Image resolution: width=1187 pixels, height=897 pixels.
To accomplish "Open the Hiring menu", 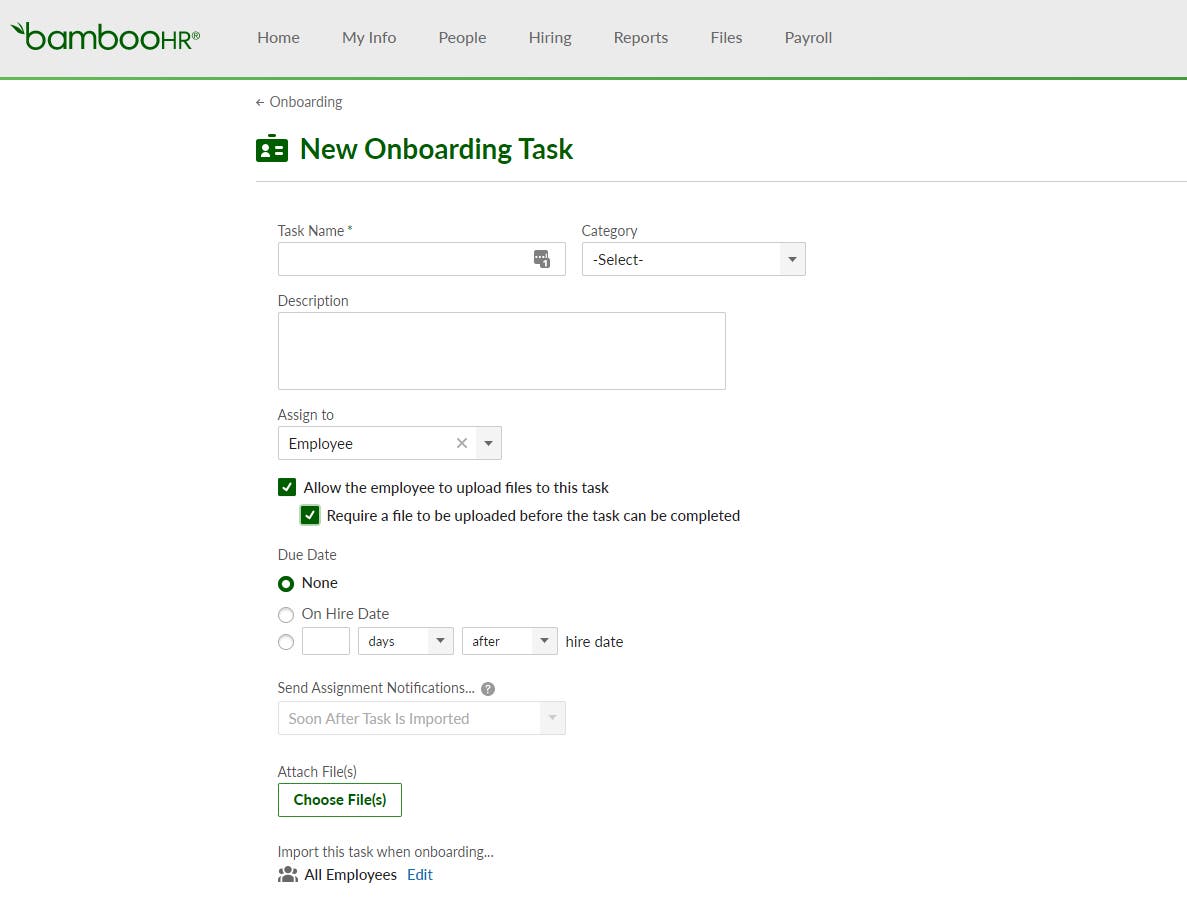I will pyautogui.click(x=549, y=38).
